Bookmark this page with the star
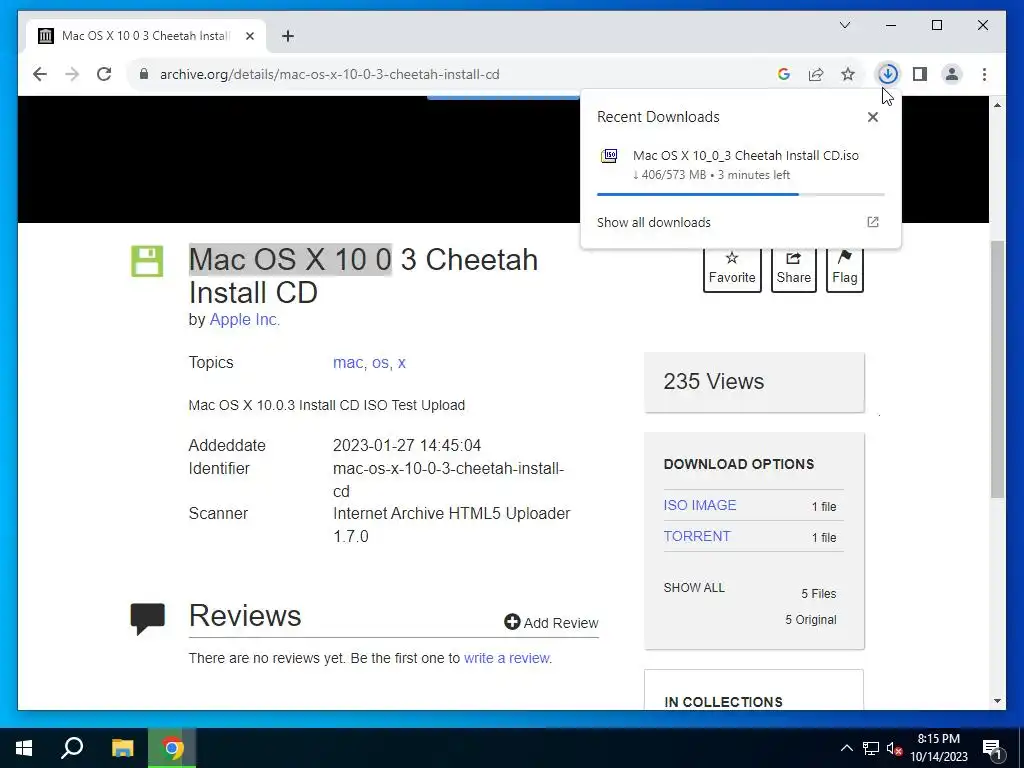The height and width of the screenshot is (768, 1024). [x=848, y=74]
